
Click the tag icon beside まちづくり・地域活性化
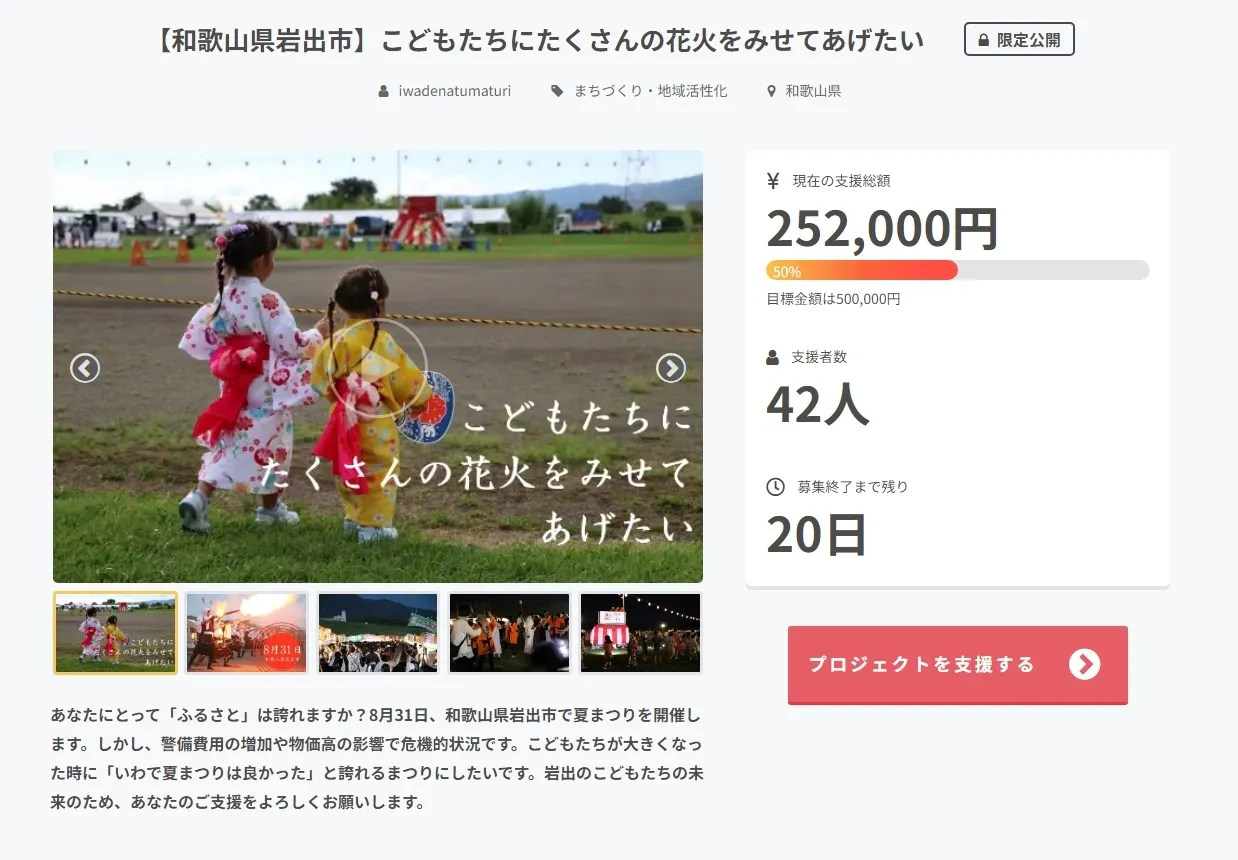[x=557, y=91]
